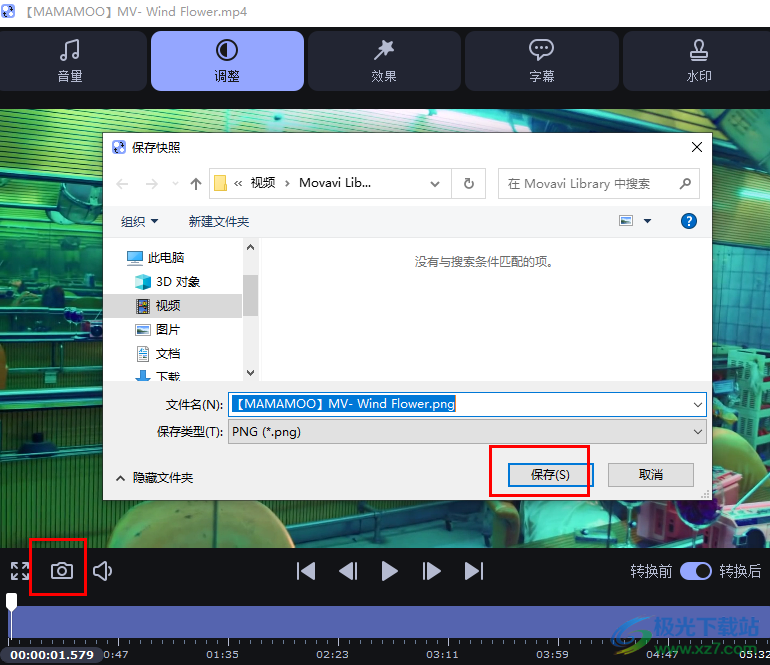Open the save type PNG dropdown
The image size is (770, 665).
pyautogui.click(x=467, y=432)
